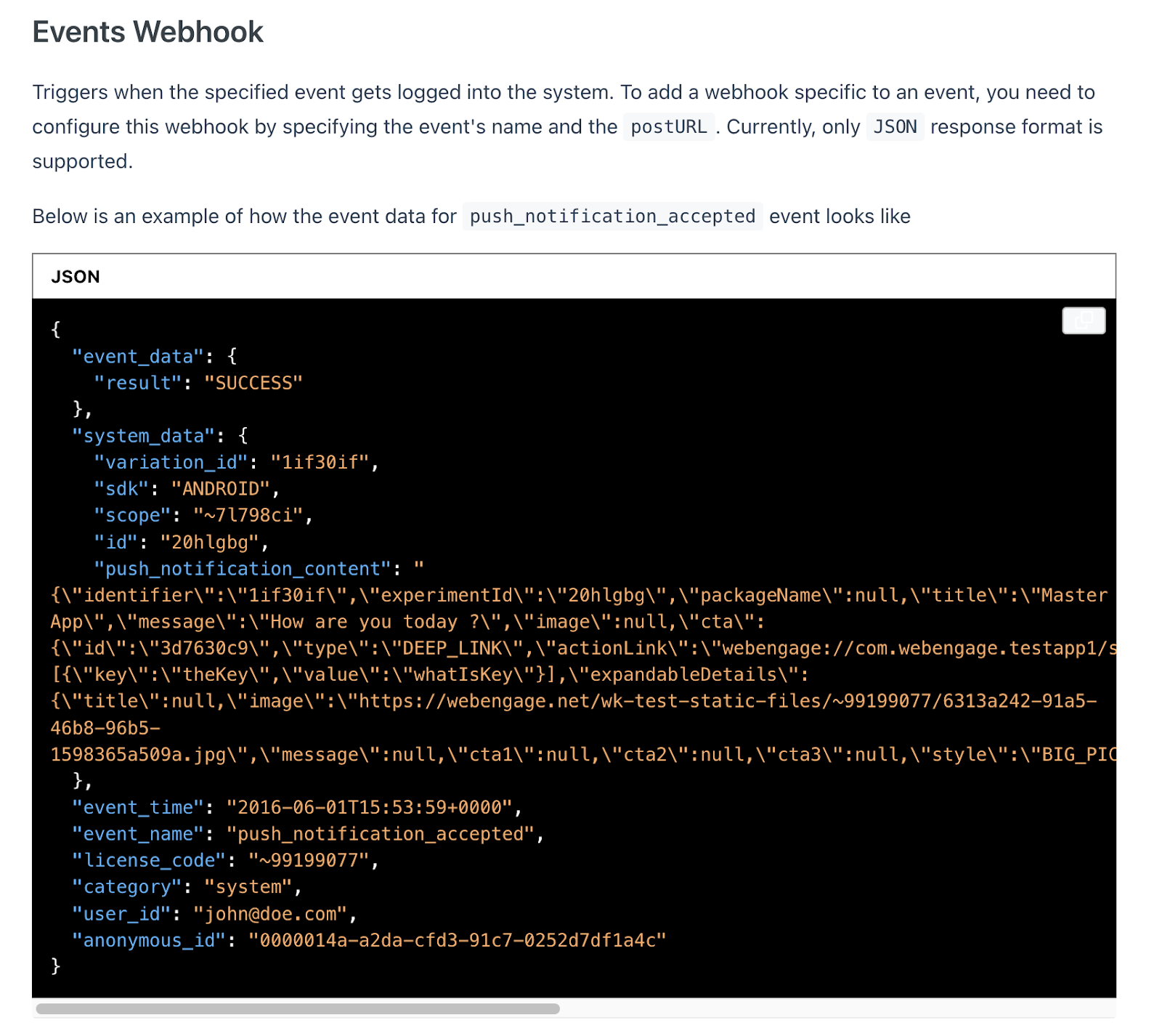
Task: Click the Events Webhook heading
Action: coord(147,32)
